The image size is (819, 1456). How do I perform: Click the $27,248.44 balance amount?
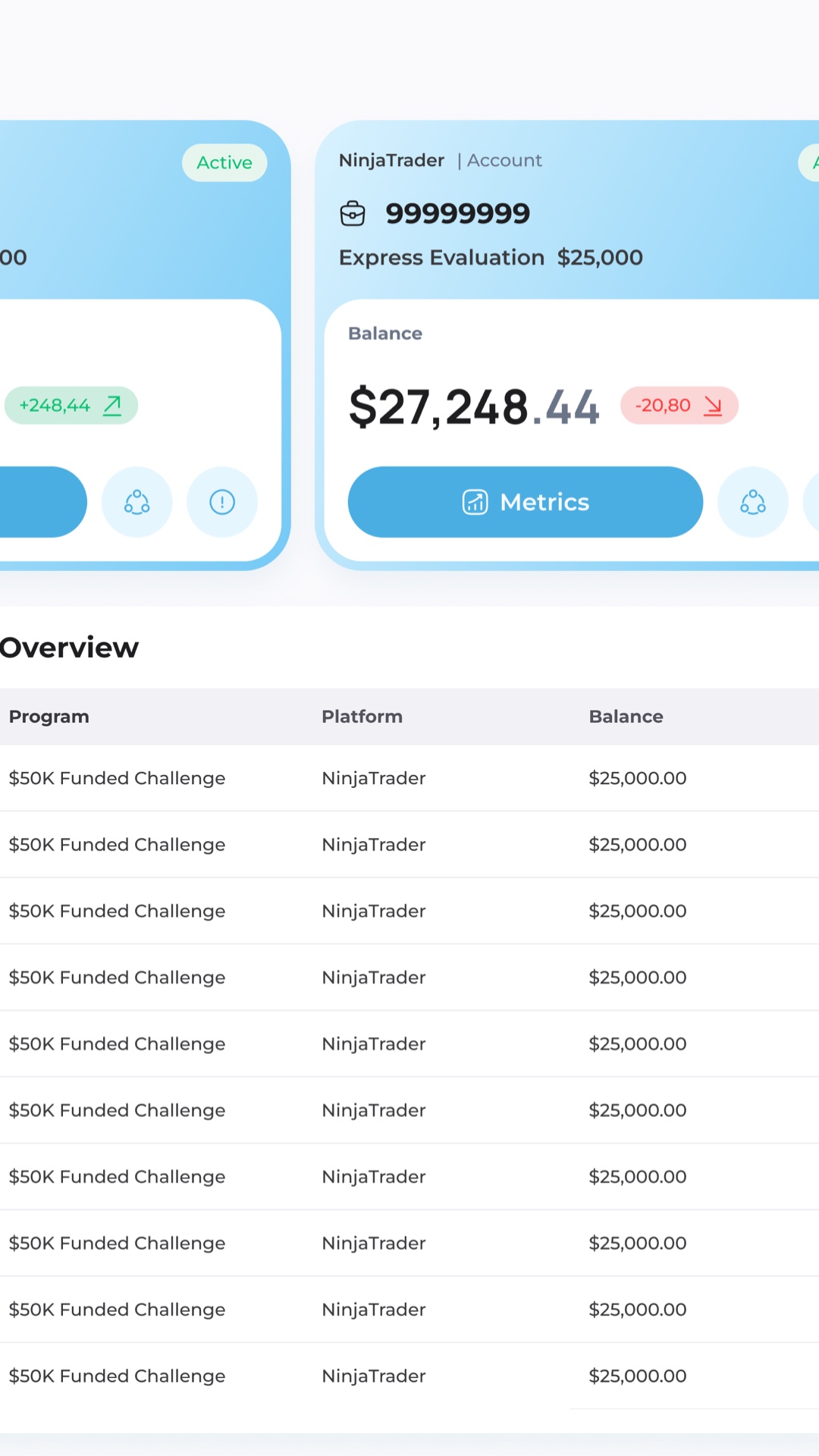pos(474,407)
